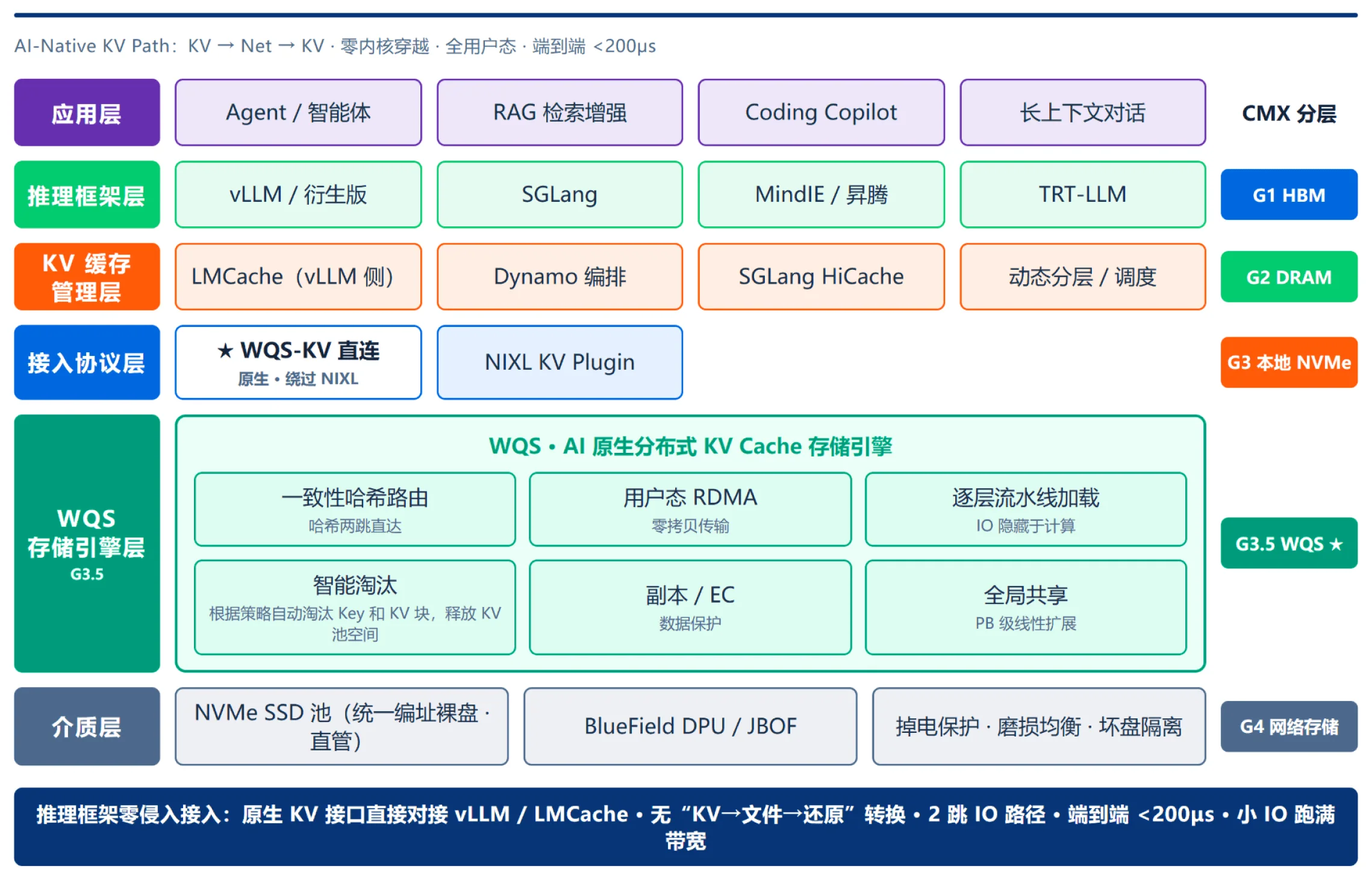Screen dimensions: 1372x884
Task: Select the KV 缓存管理层 label
Action: (87, 276)
